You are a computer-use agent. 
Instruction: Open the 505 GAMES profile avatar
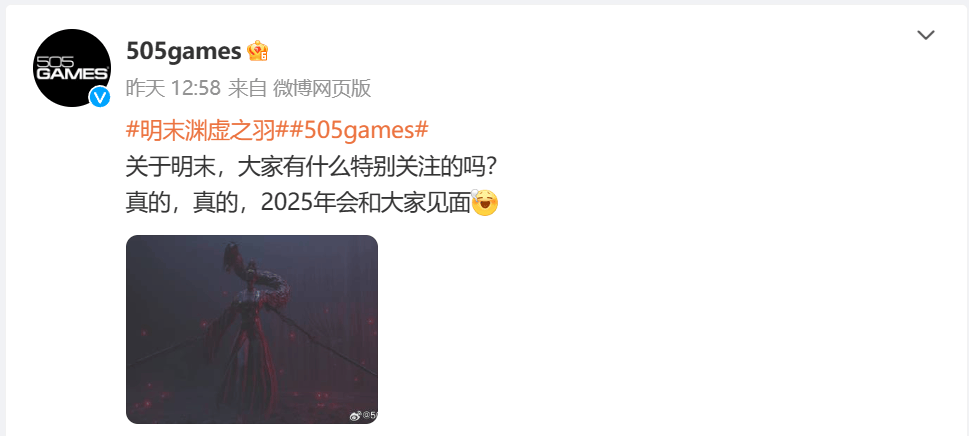pyautogui.click(x=72, y=68)
